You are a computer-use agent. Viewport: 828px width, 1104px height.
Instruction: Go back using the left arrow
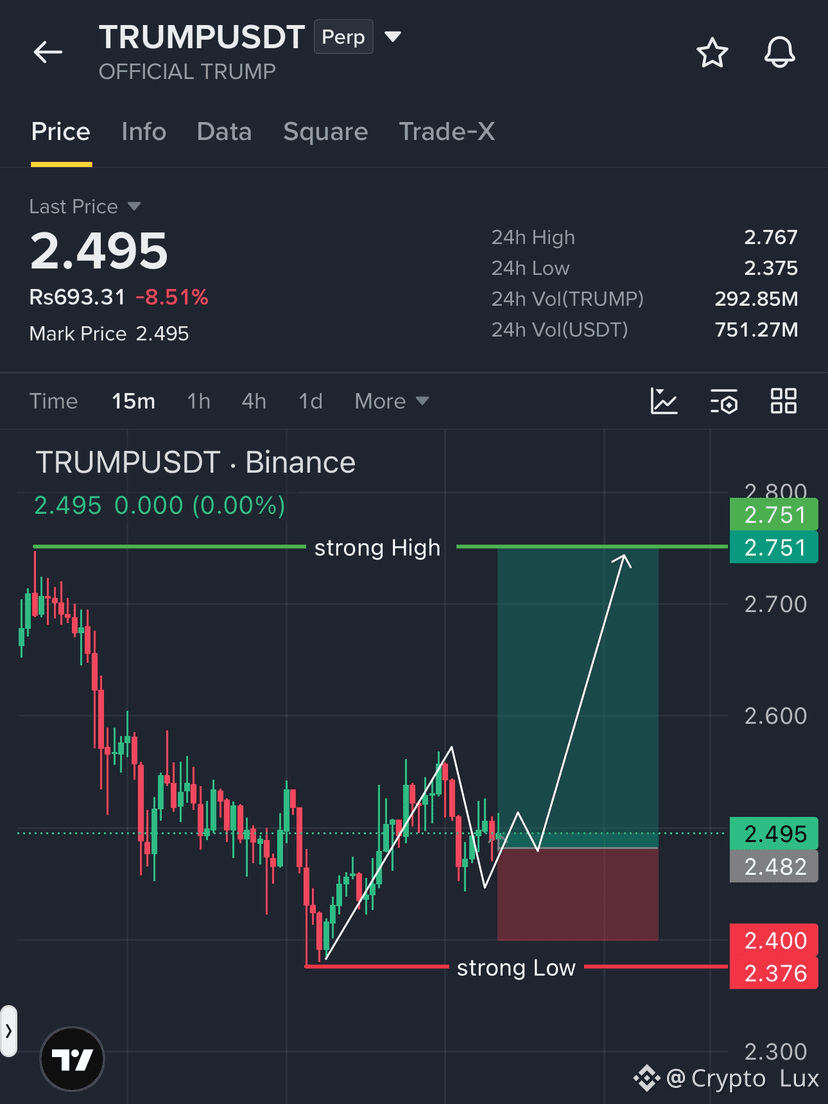48,52
